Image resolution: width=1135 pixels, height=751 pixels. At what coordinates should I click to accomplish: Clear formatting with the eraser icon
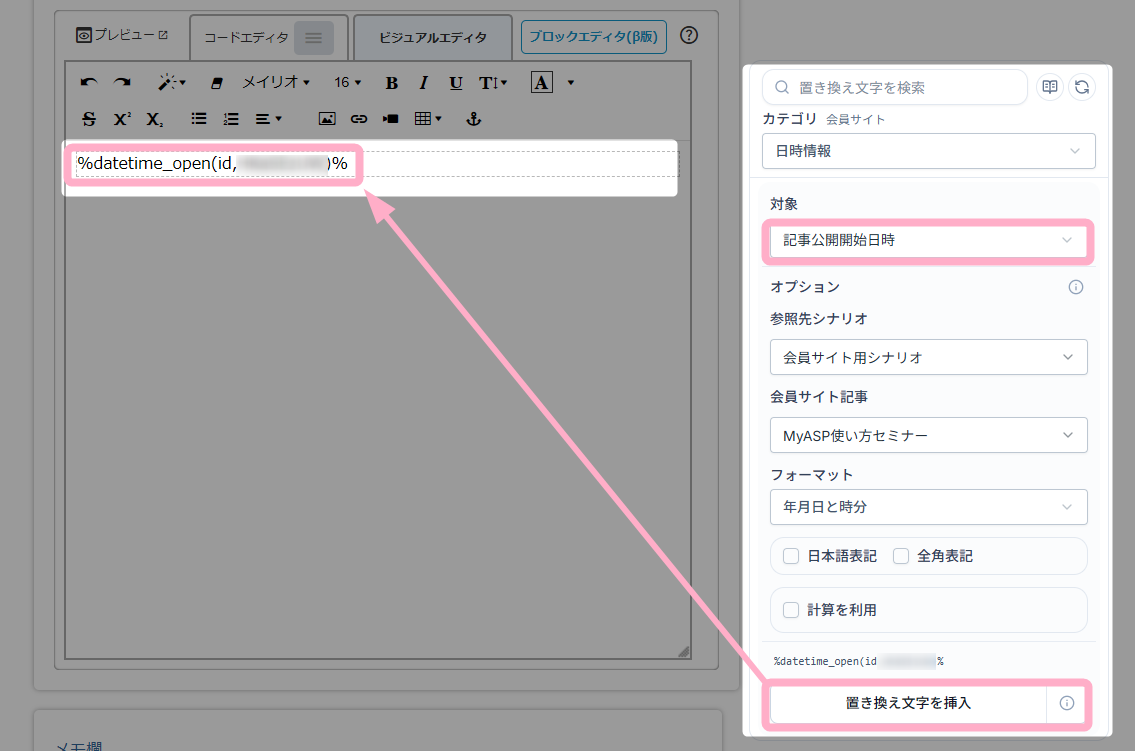coord(216,83)
